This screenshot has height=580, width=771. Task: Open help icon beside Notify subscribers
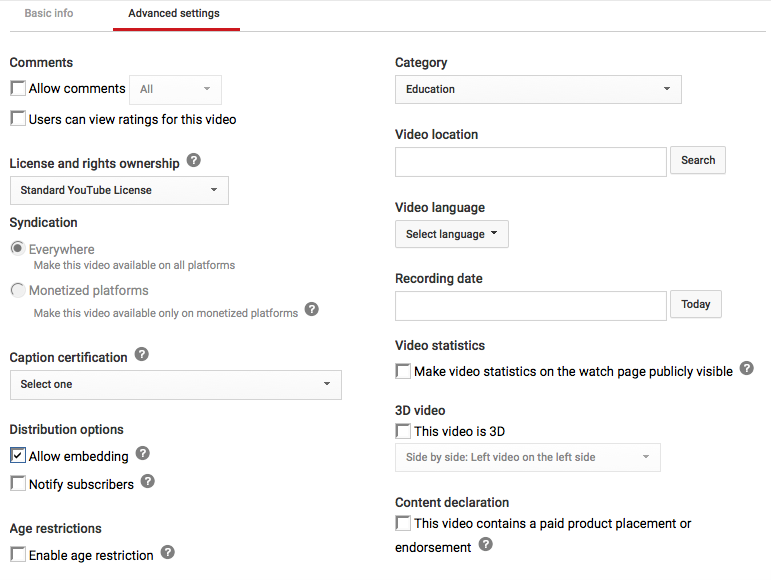[148, 481]
